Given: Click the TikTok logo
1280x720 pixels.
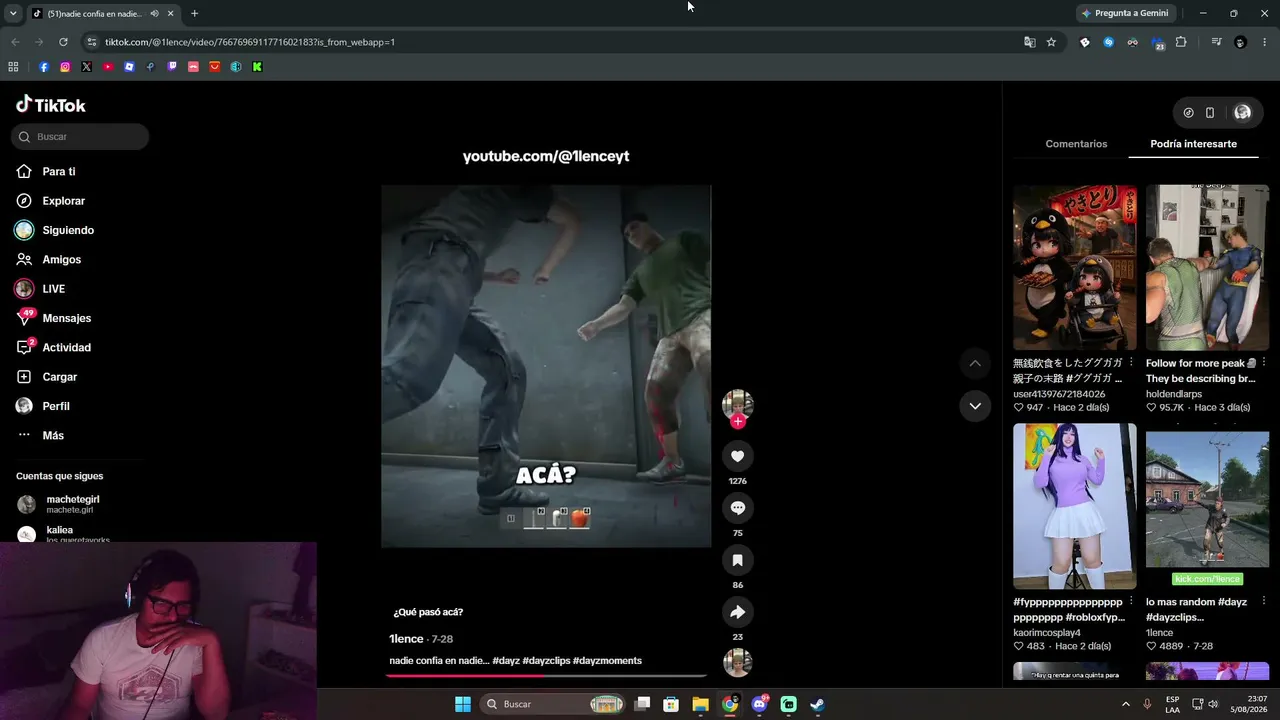Looking at the screenshot, I should [x=51, y=105].
